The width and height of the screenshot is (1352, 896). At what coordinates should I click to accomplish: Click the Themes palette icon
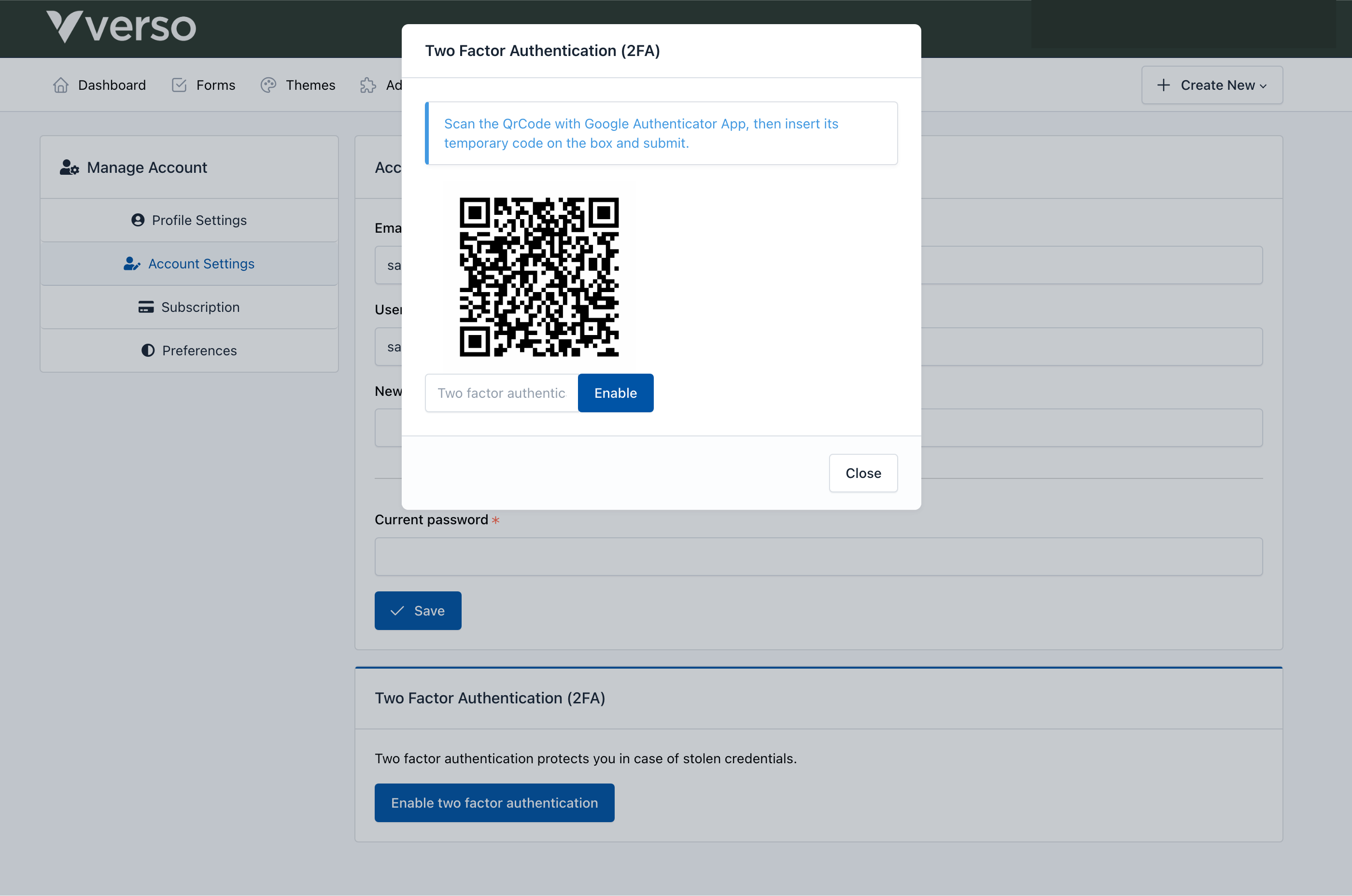(x=268, y=84)
